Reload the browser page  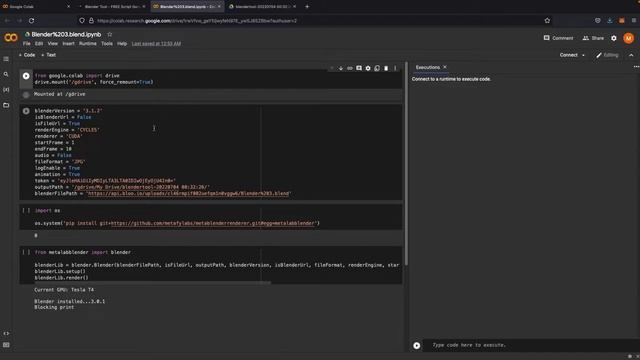(31, 20)
